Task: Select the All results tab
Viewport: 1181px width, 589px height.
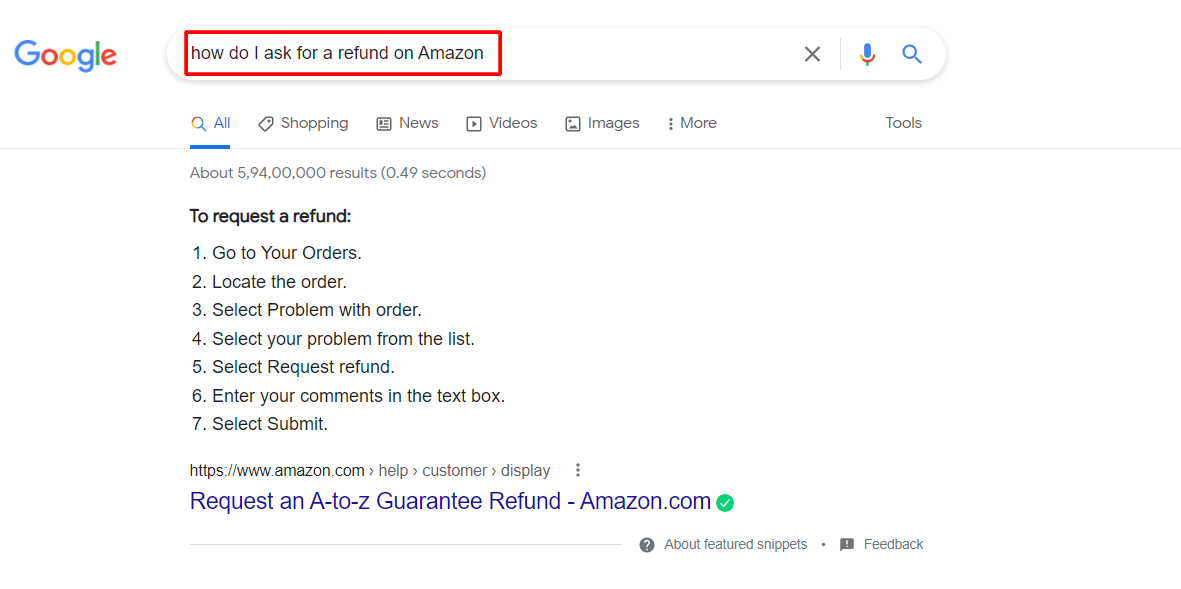Action: pyautogui.click(x=211, y=123)
